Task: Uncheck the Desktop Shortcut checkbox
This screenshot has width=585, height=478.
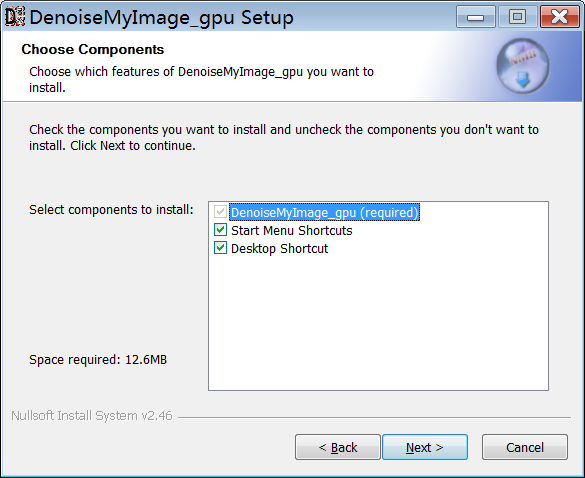Action: click(220, 248)
